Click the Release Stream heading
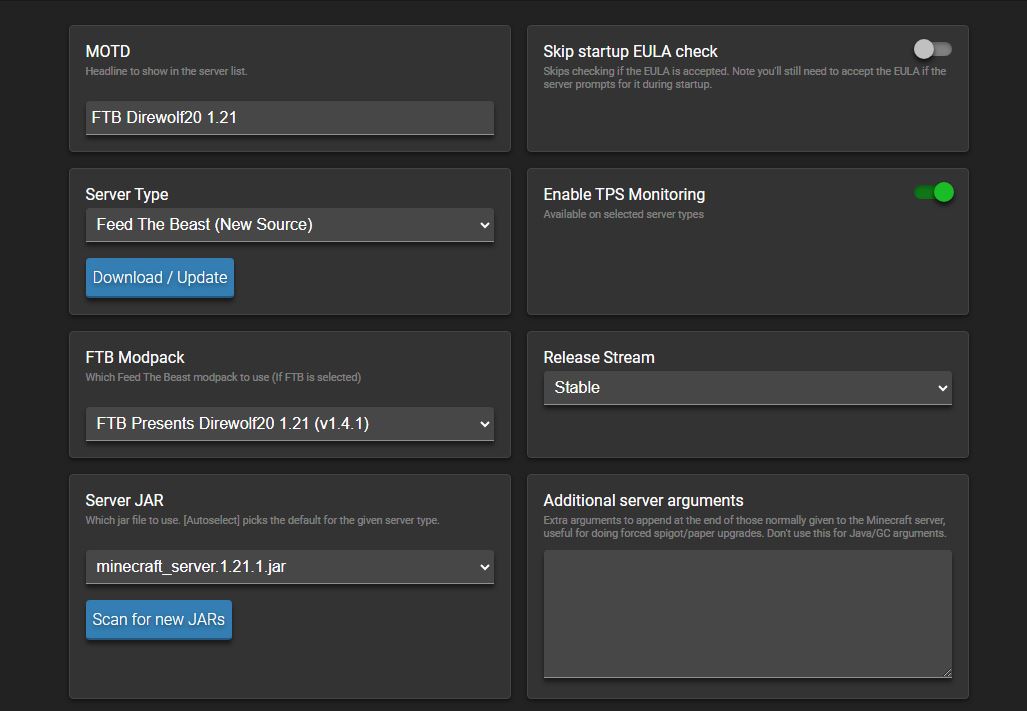This screenshot has height=711, width=1027. pyautogui.click(x=599, y=357)
